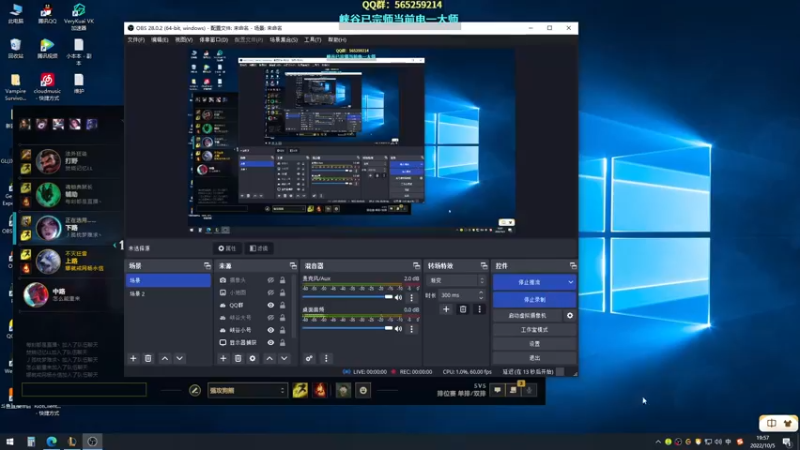Image resolution: width=800 pixels, height=450 pixels.
Task: Remove selected source with trash icon
Action: coord(238,359)
